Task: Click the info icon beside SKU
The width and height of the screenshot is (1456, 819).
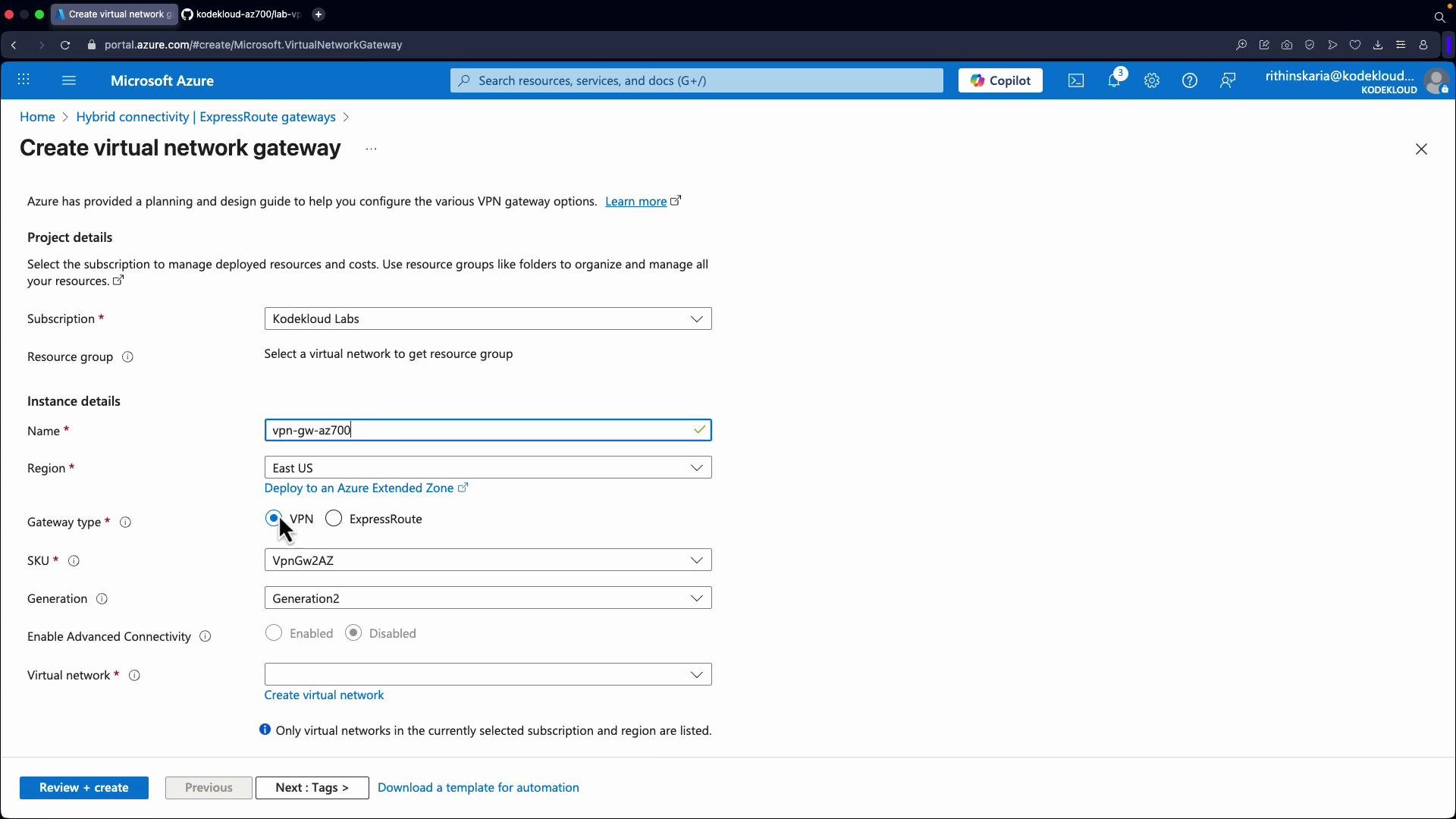Action: [x=74, y=561]
